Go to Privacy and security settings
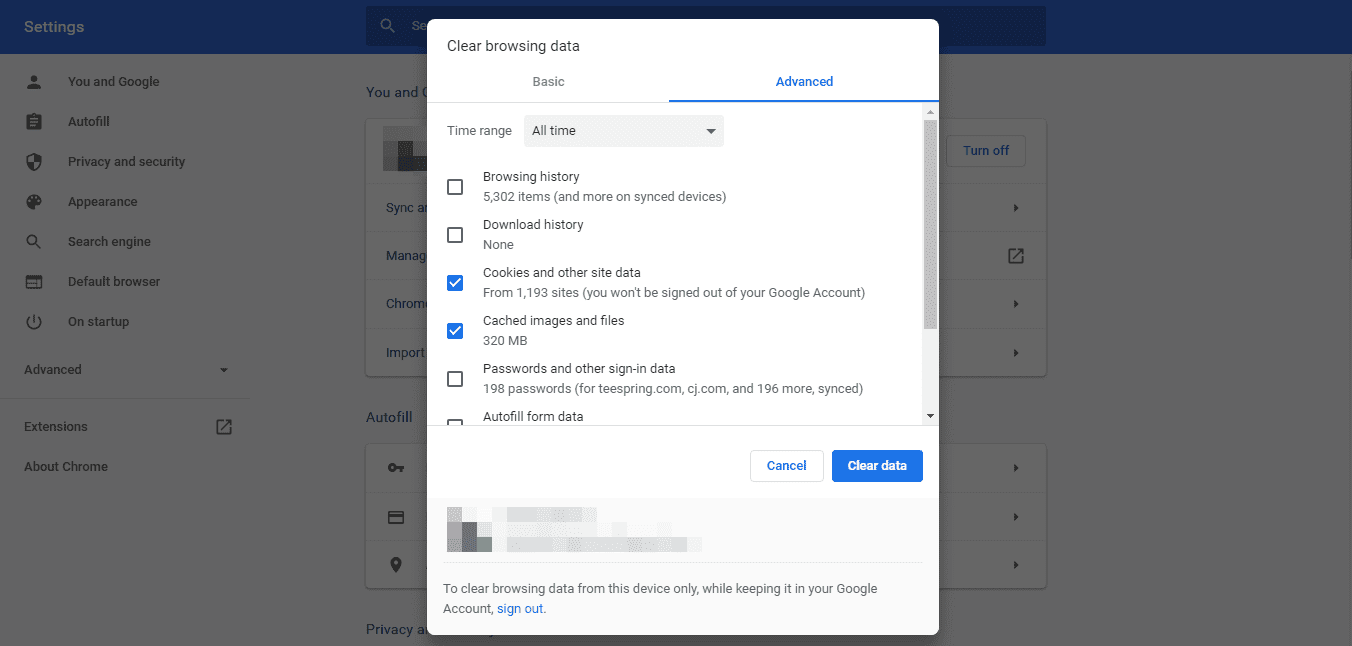Viewport: 1352px width, 646px height. click(126, 162)
